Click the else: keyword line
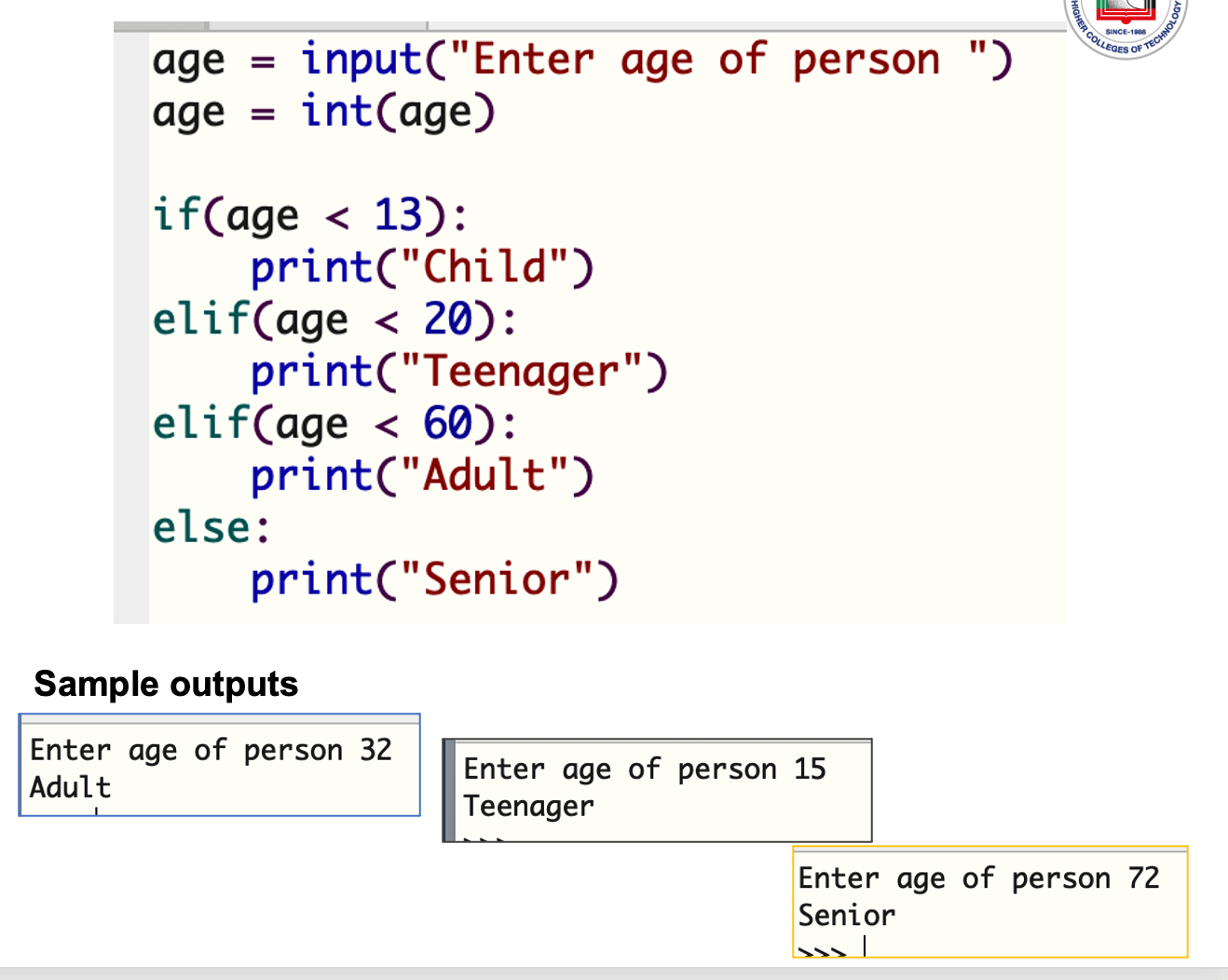The width and height of the screenshot is (1228, 980). 211,529
